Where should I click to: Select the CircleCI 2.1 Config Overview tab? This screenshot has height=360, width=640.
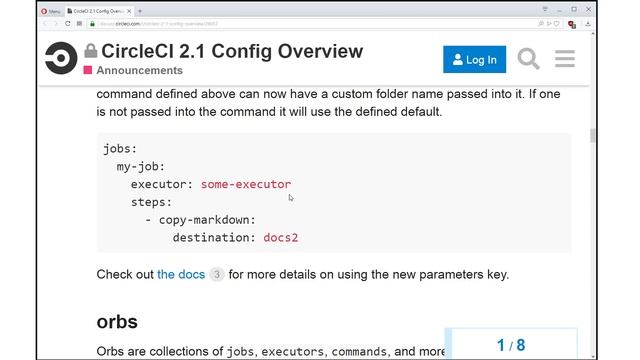coord(98,11)
